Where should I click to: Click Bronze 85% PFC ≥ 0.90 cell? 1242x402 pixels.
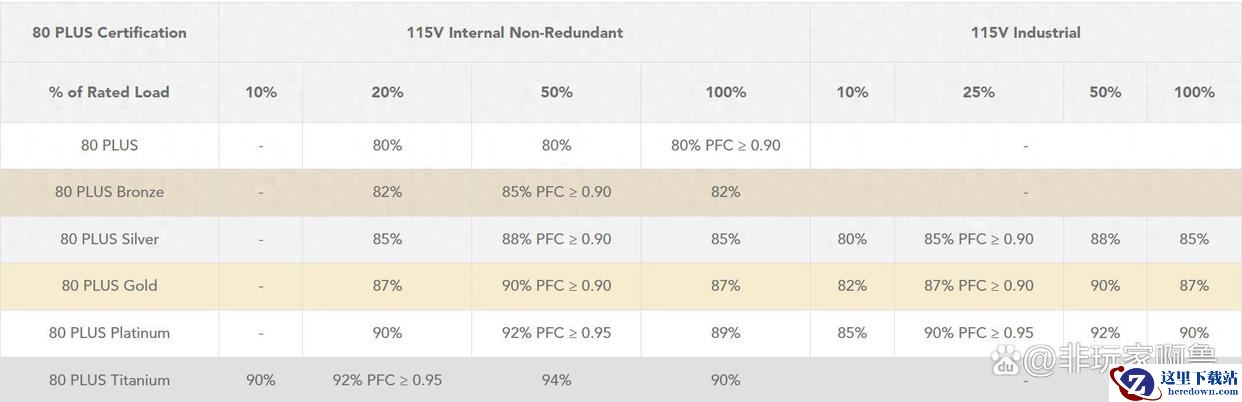click(556, 192)
